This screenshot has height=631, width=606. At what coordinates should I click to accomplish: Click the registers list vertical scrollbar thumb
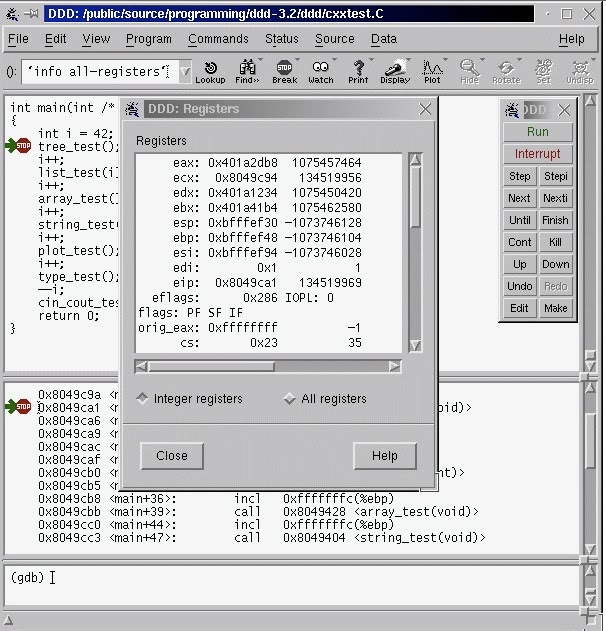click(415, 197)
